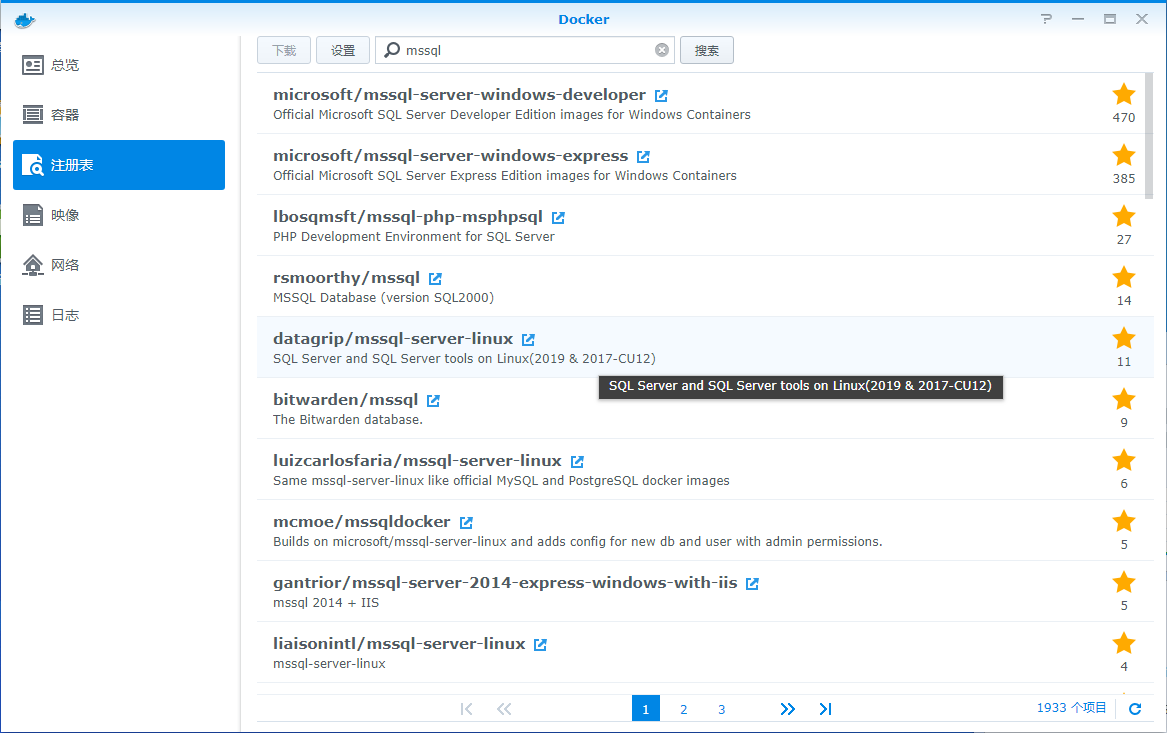Select the 注册表 registry section
This screenshot has height=733, width=1167.
pyautogui.click(x=119, y=164)
